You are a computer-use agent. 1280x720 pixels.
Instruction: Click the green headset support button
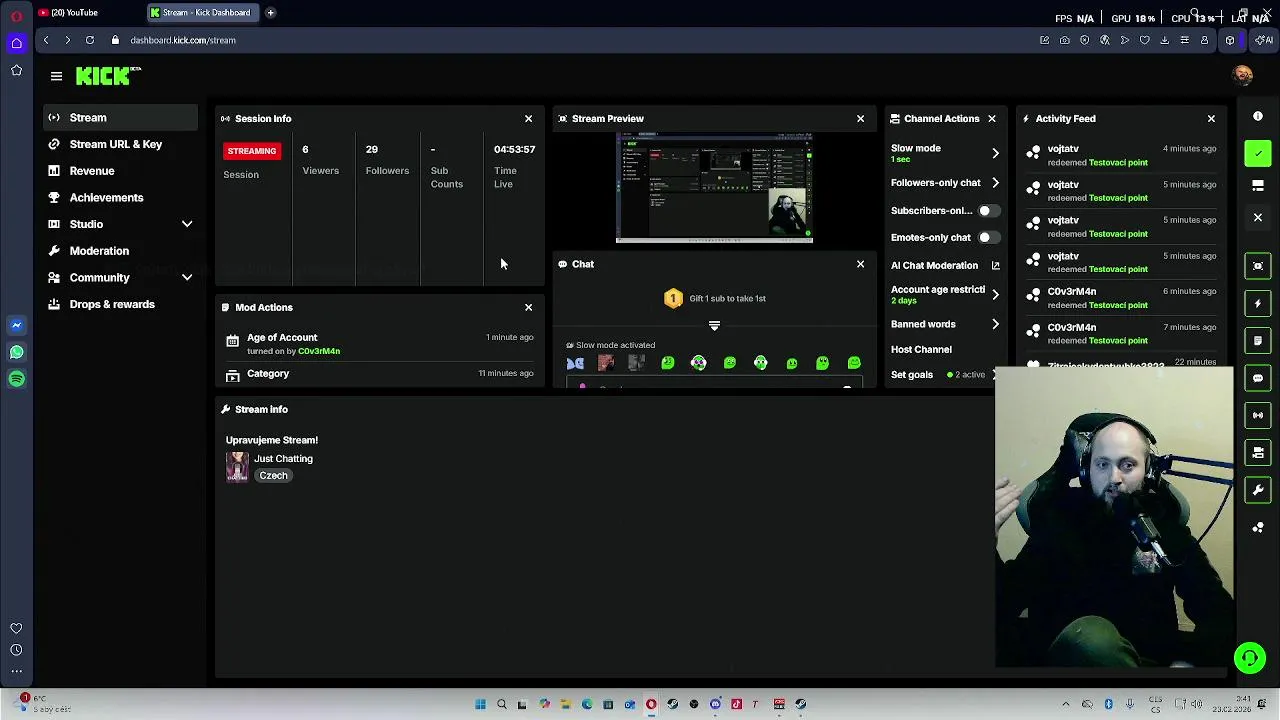click(1249, 658)
